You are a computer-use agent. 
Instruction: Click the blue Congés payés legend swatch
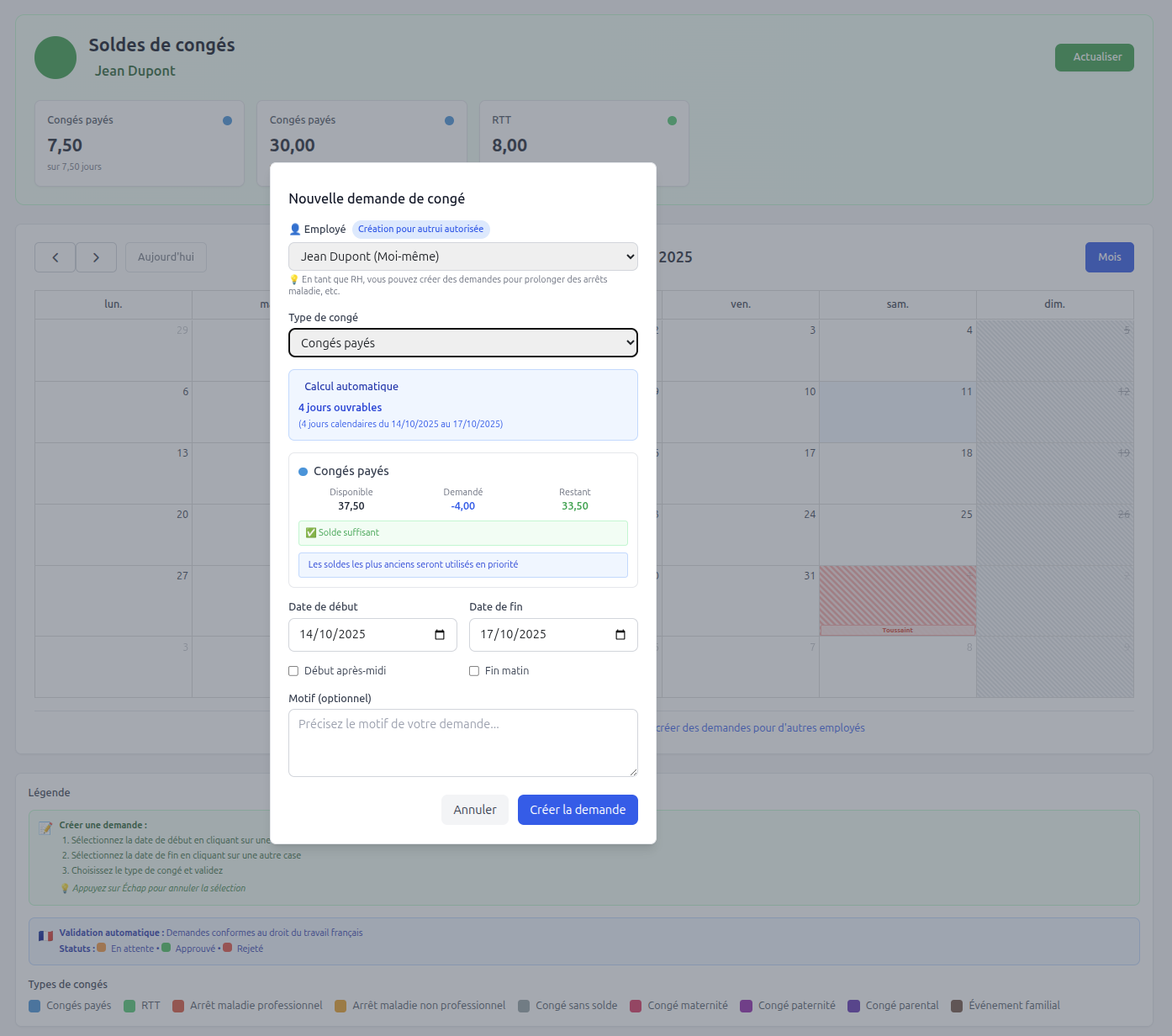[x=34, y=1006]
